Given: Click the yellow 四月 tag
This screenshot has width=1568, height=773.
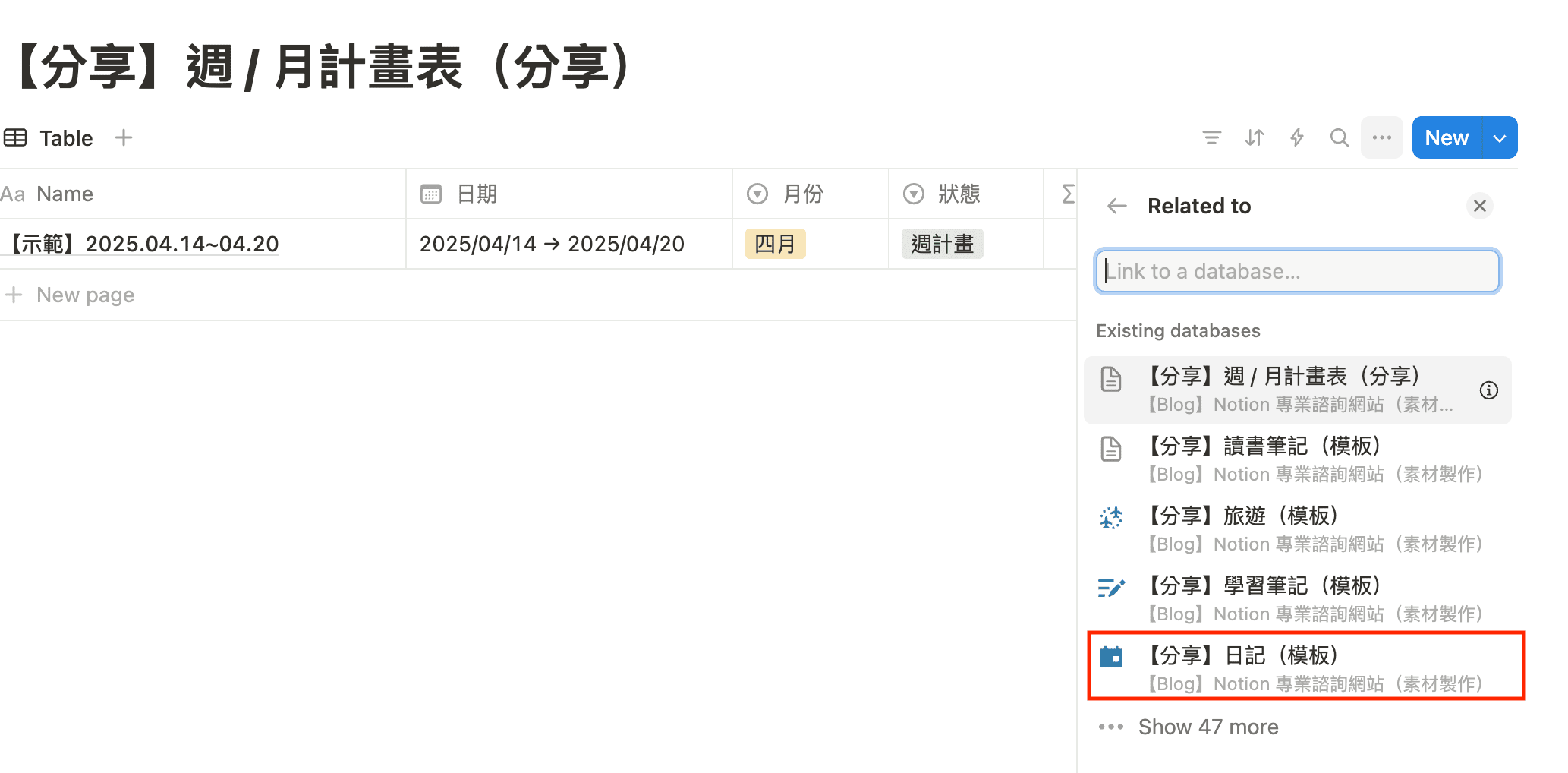Looking at the screenshot, I should [x=775, y=245].
